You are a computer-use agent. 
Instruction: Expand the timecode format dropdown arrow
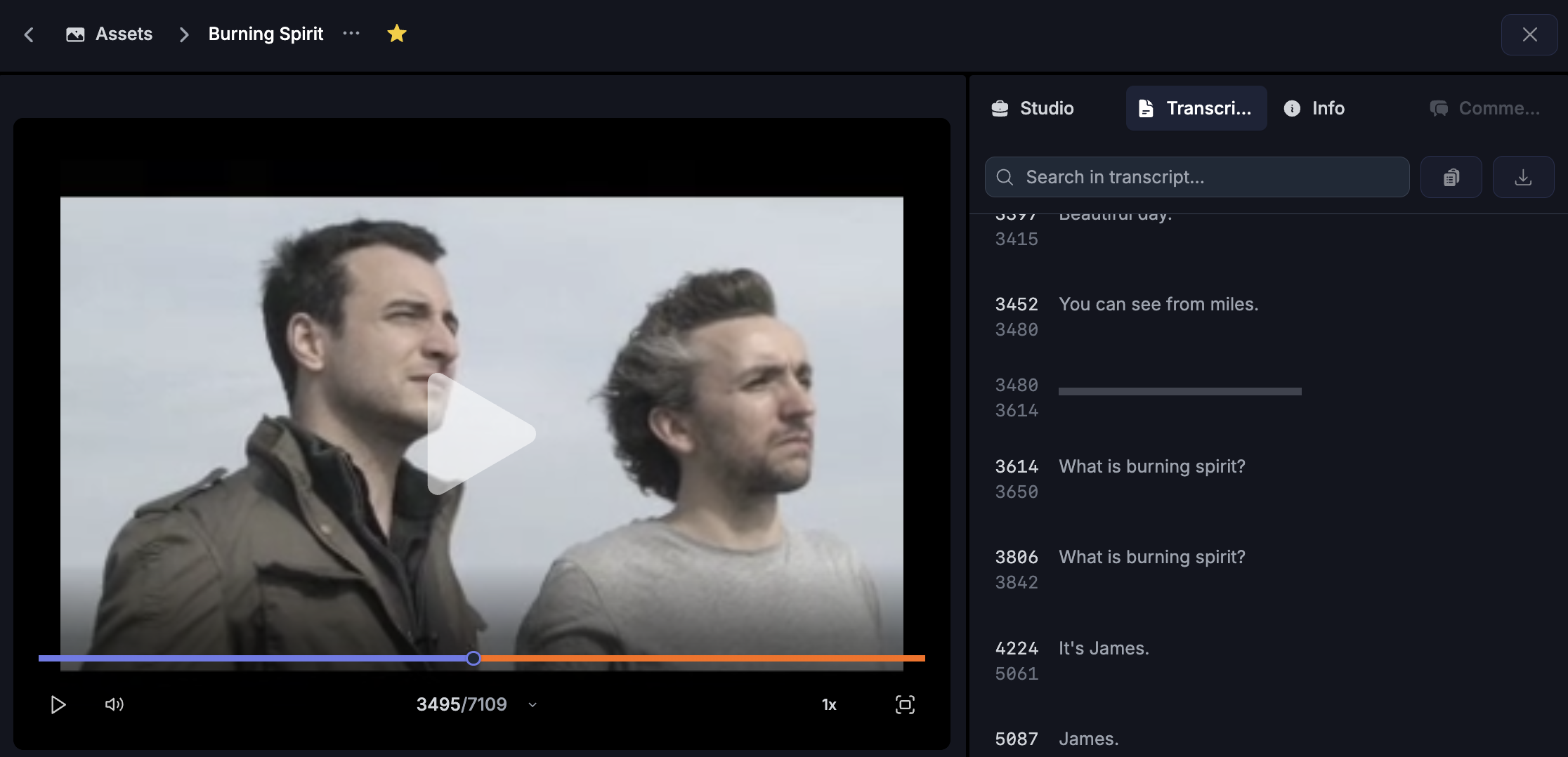coord(533,705)
